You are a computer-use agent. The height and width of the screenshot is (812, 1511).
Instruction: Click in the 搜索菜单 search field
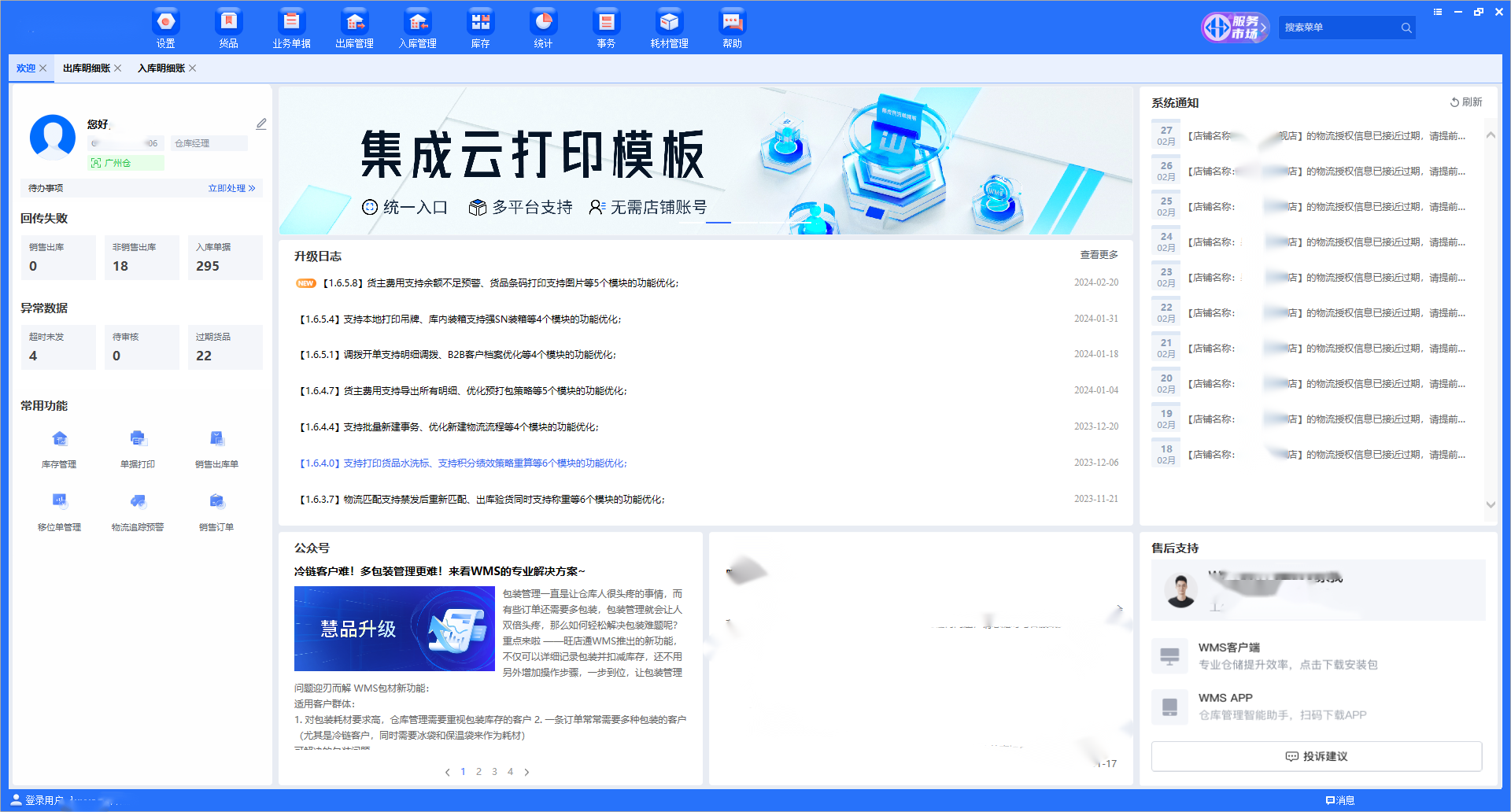pyautogui.click(x=1339, y=28)
